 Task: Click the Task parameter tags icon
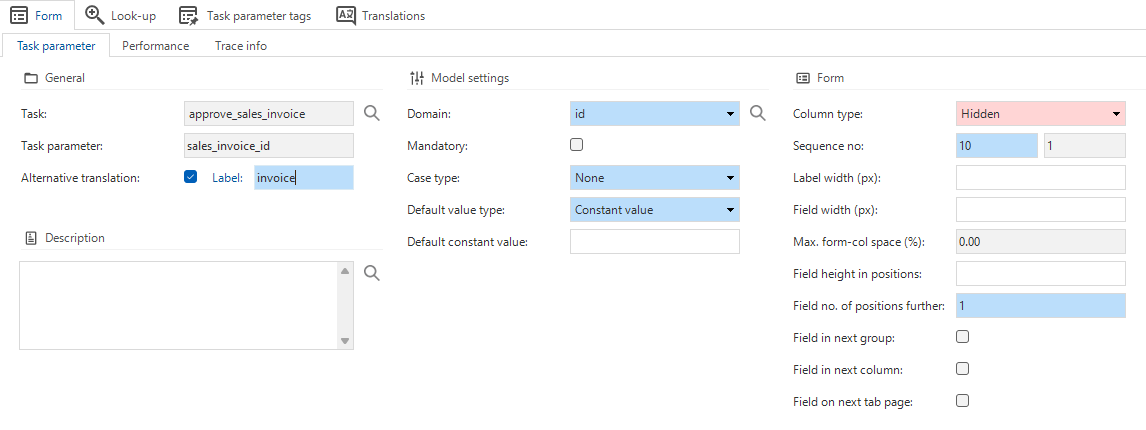[x=189, y=15]
